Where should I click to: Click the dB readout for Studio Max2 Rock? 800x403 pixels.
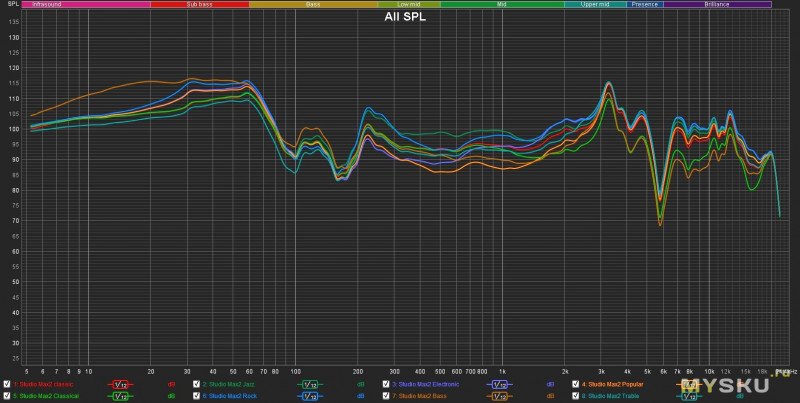point(361,396)
